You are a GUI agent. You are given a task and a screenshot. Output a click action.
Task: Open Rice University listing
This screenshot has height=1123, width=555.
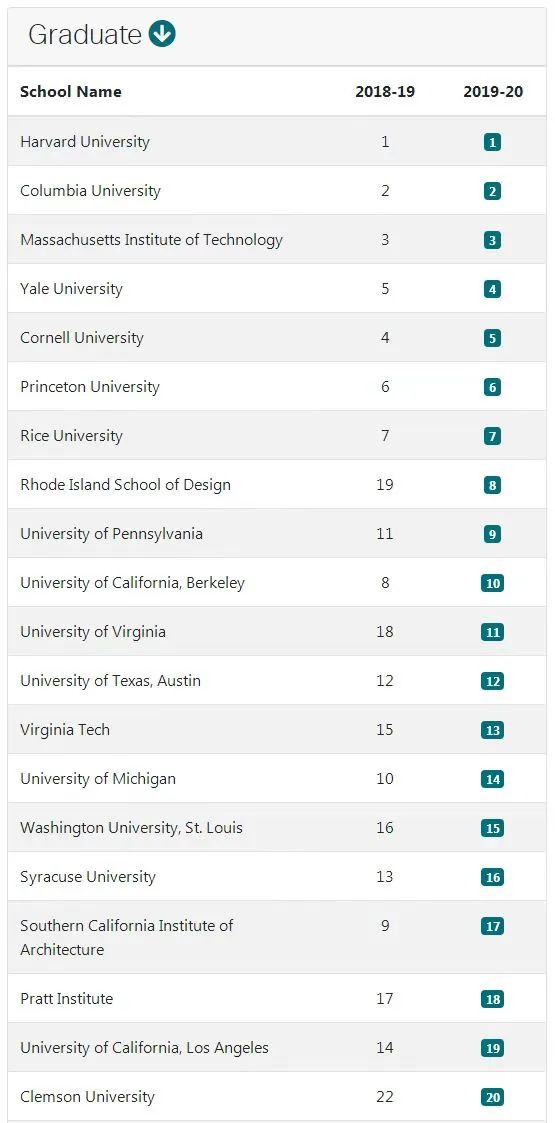[71, 435]
